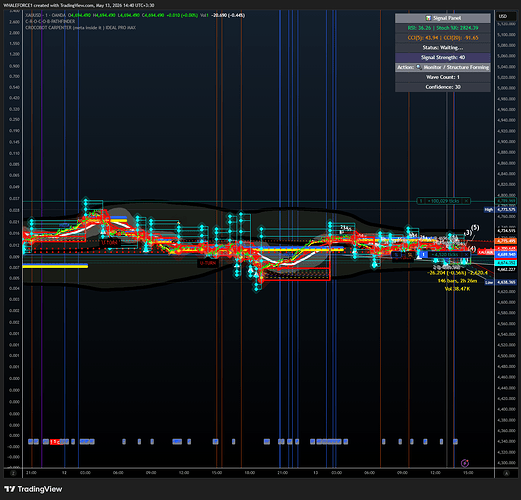The height and width of the screenshot is (500, 521).
Task: Click the cyan 4,674.252 price tag
Action: [506, 263]
